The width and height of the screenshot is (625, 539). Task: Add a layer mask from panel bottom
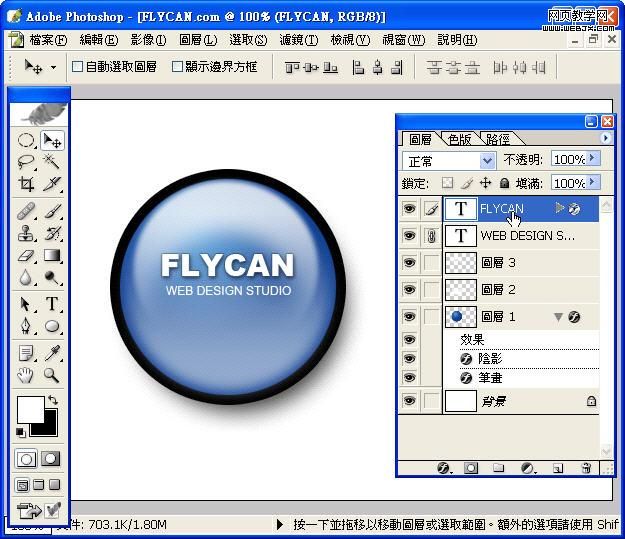(x=470, y=468)
